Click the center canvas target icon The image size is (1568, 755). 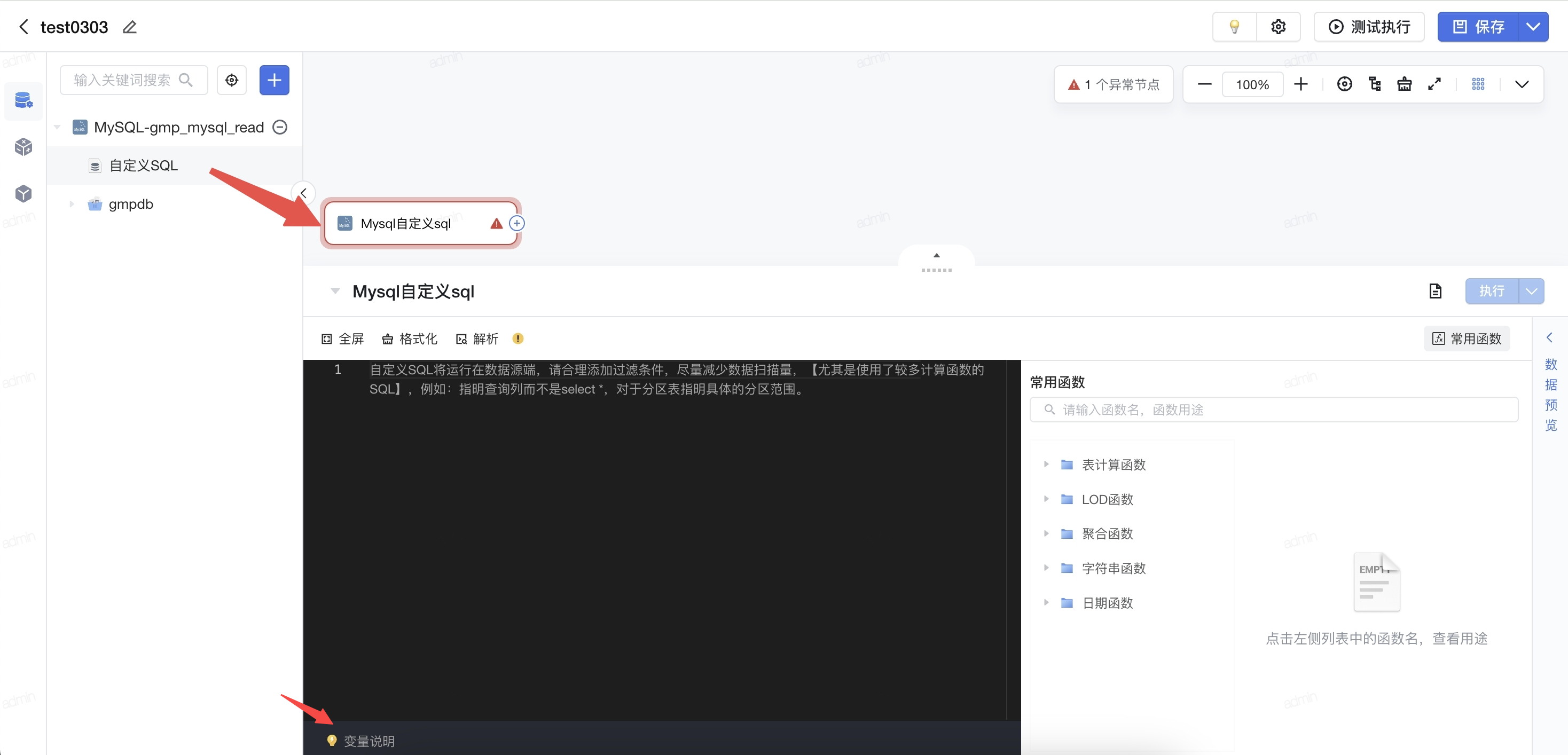click(1345, 84)
